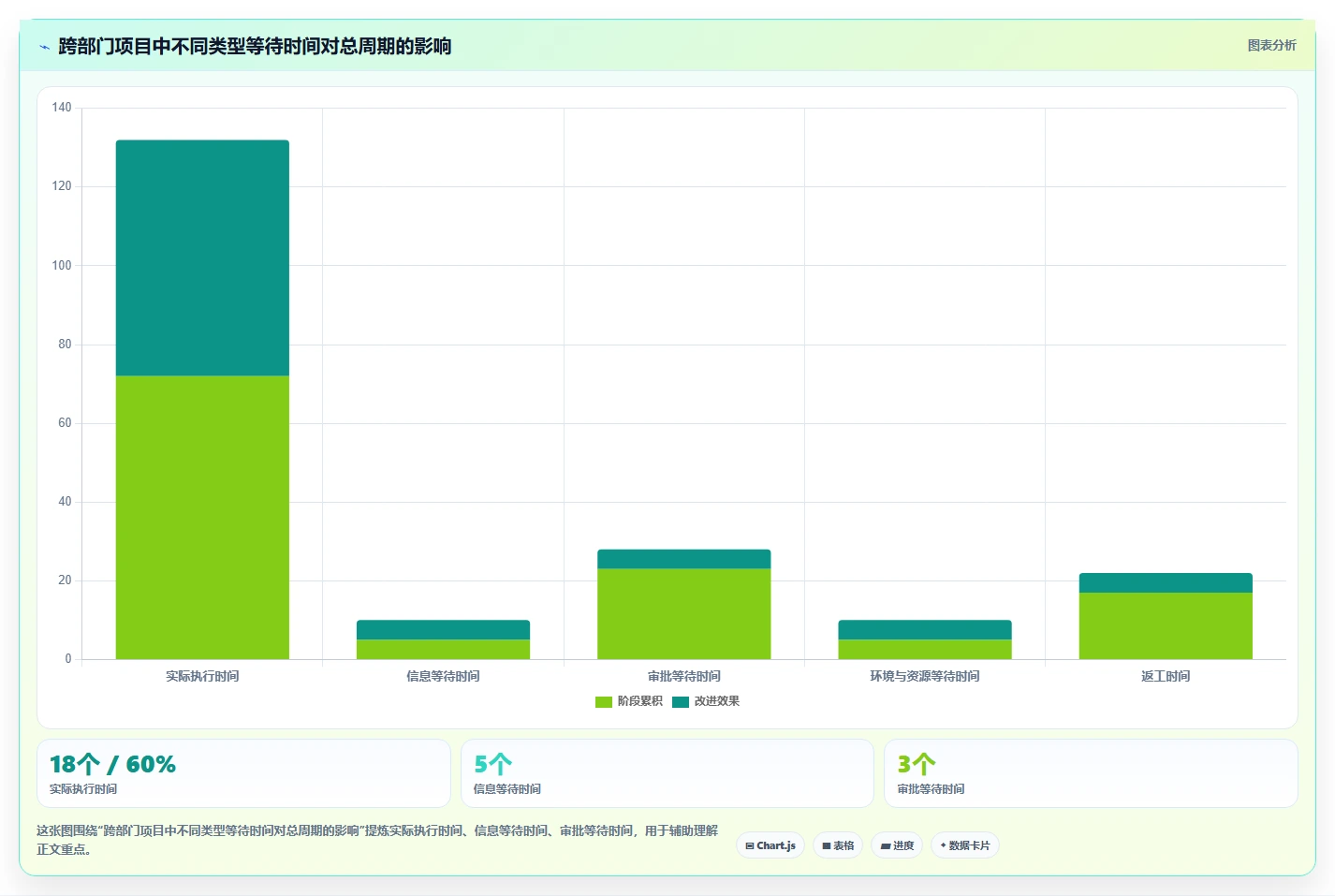Click the 返工时间 green bar segment
The width and height of the screenshot is (1335, 896).
point(1166,625)
